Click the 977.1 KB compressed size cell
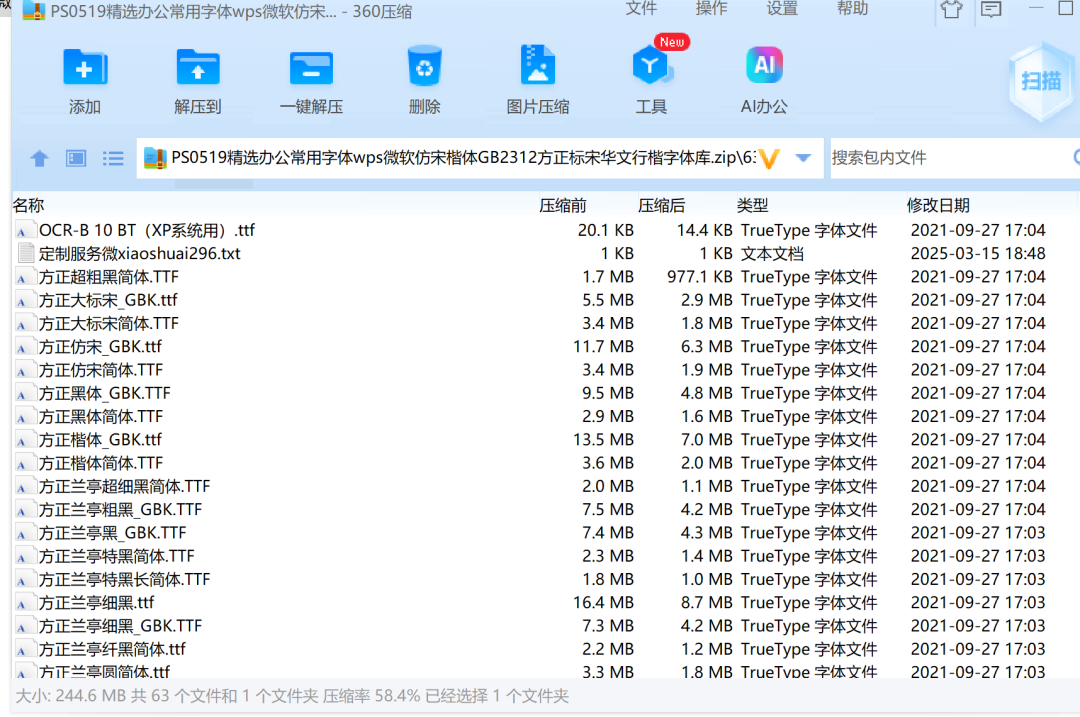Viewport: 1080px width, 717px height. click(x=700, y=277)
